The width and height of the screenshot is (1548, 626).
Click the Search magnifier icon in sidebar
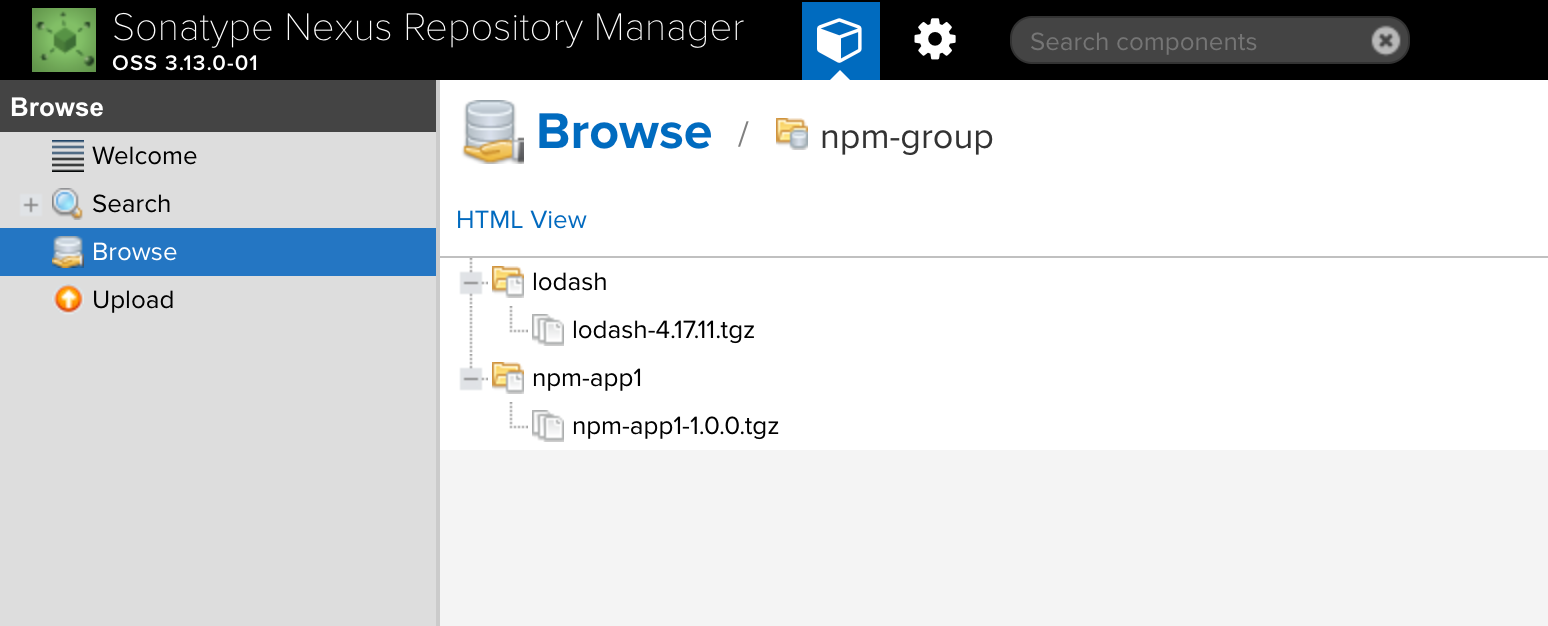click(x=67, y=204)
